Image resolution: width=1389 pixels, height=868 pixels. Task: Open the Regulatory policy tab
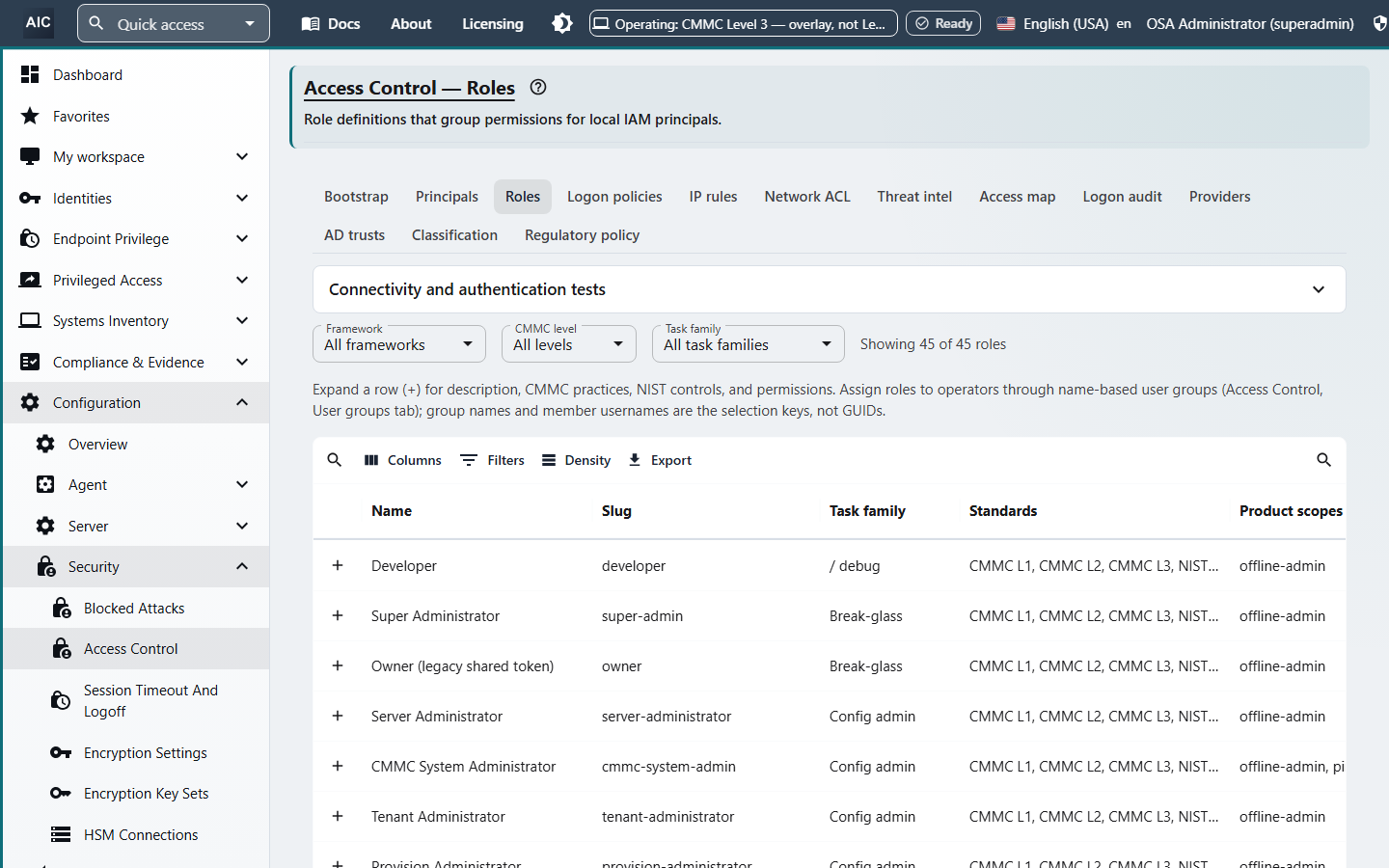click(x=582, y=235)
